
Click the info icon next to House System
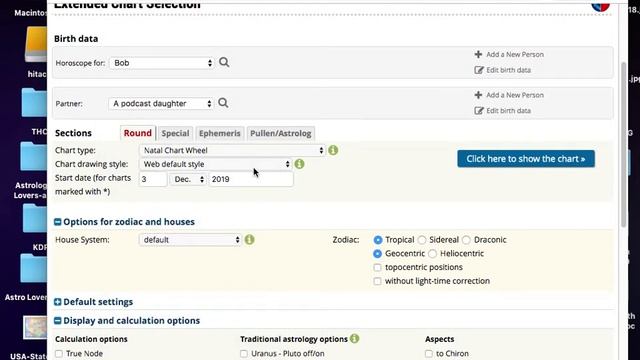tap(249, 240)
